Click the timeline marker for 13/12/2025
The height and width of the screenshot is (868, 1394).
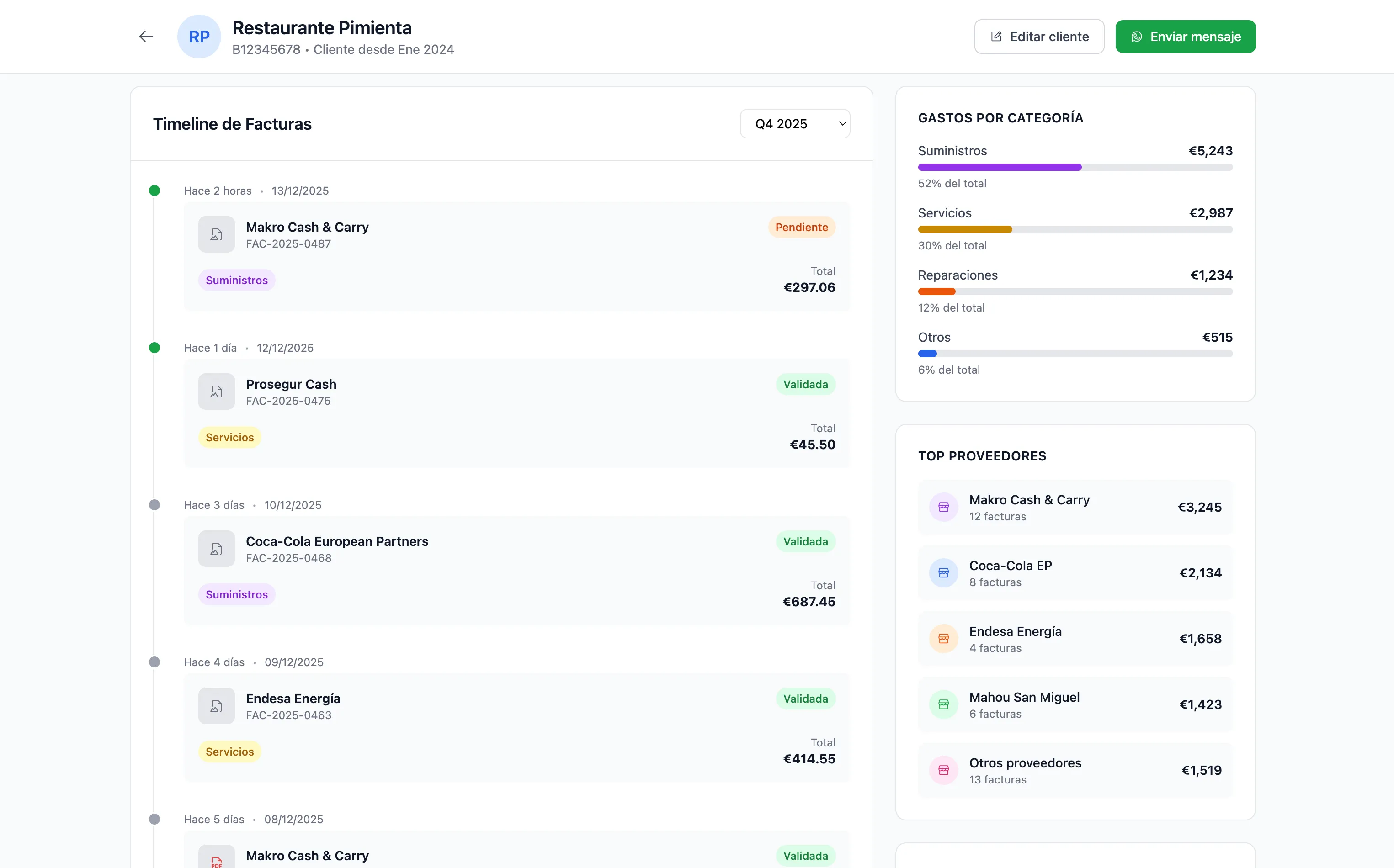(x=154, y=191)
